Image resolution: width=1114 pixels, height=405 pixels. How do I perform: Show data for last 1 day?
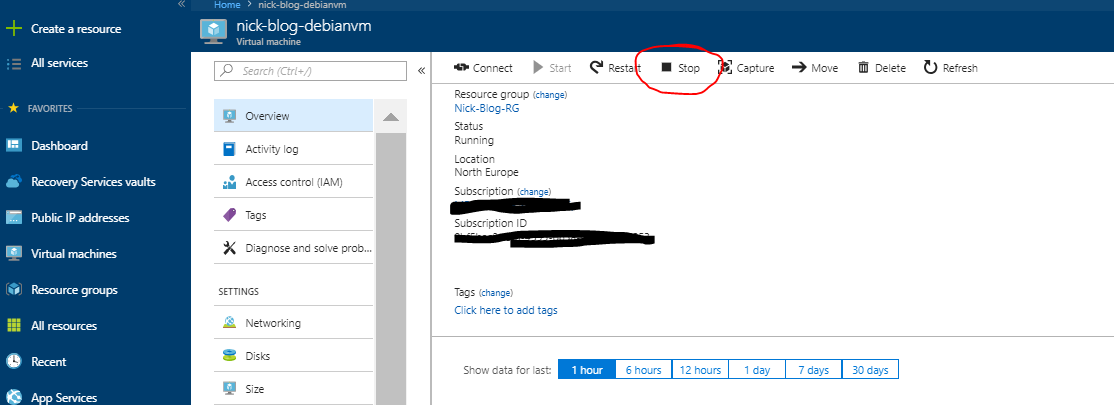click(x=757, y=369)
